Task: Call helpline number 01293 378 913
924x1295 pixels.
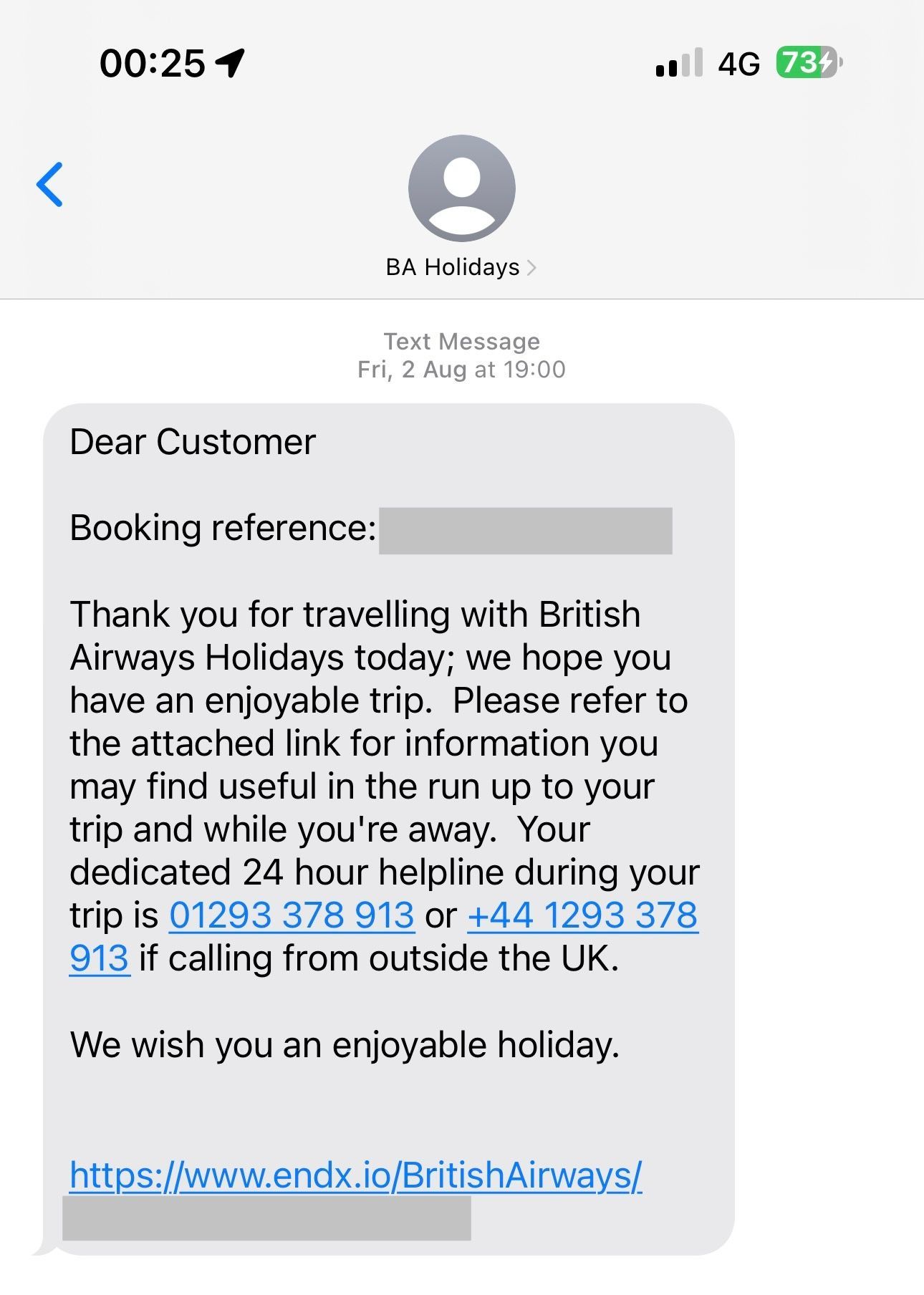Action: coord(292,915)
